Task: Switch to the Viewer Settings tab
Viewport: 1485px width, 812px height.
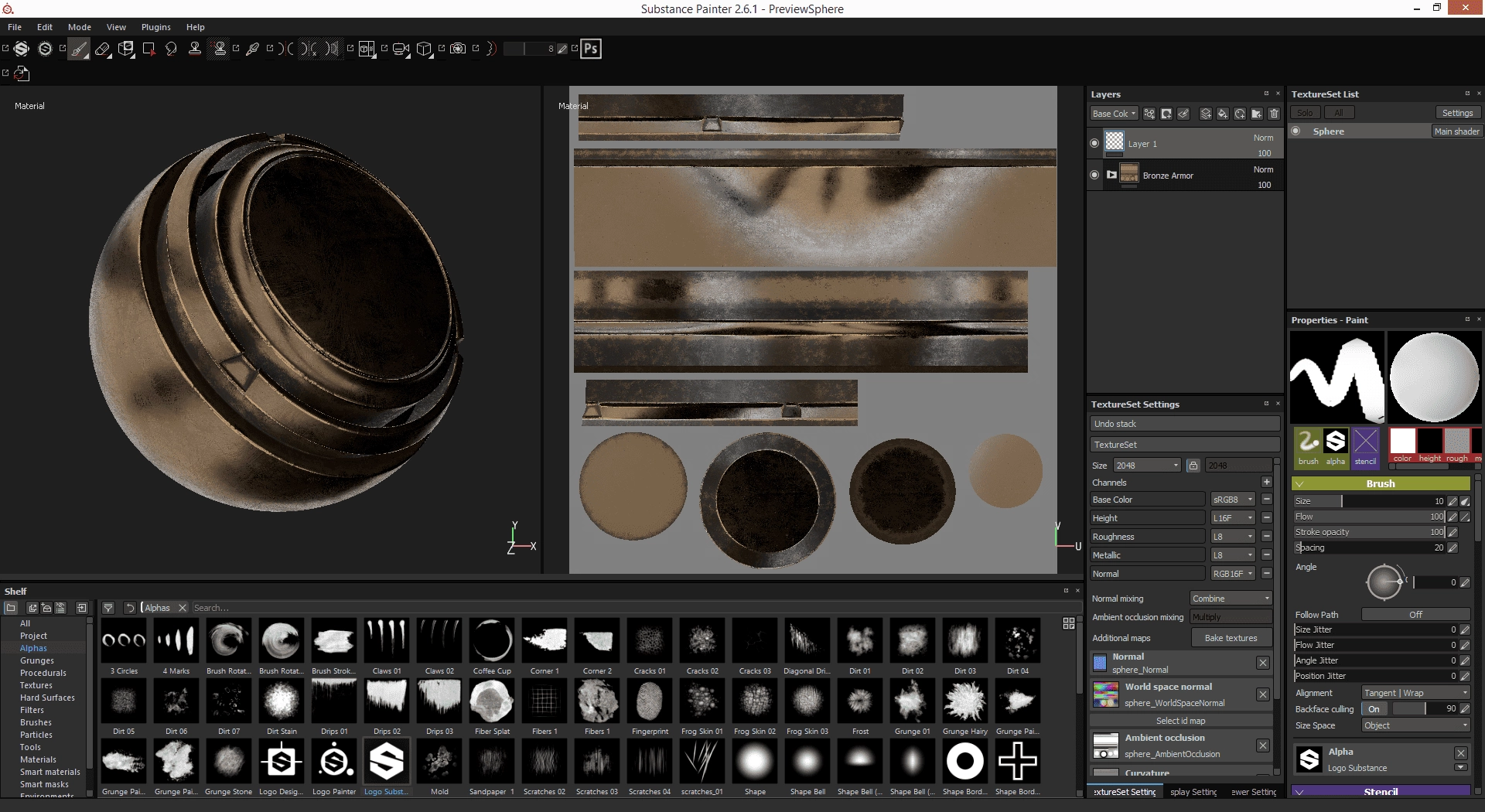Action: coord(1254,792)
